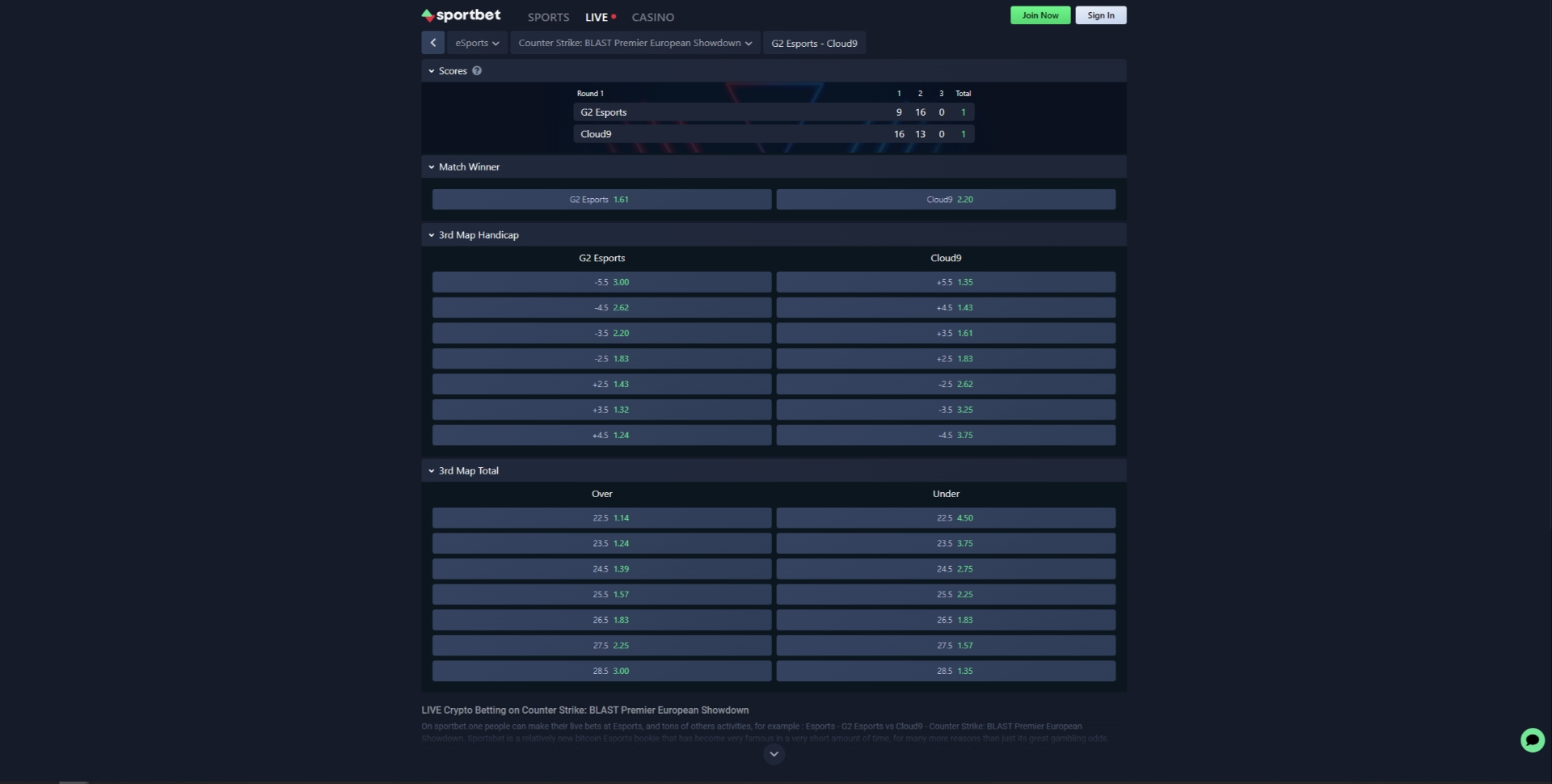The image size is (1552, 784).
Task: Select Over 28.5 at 3.00
Action: [601, 671]
